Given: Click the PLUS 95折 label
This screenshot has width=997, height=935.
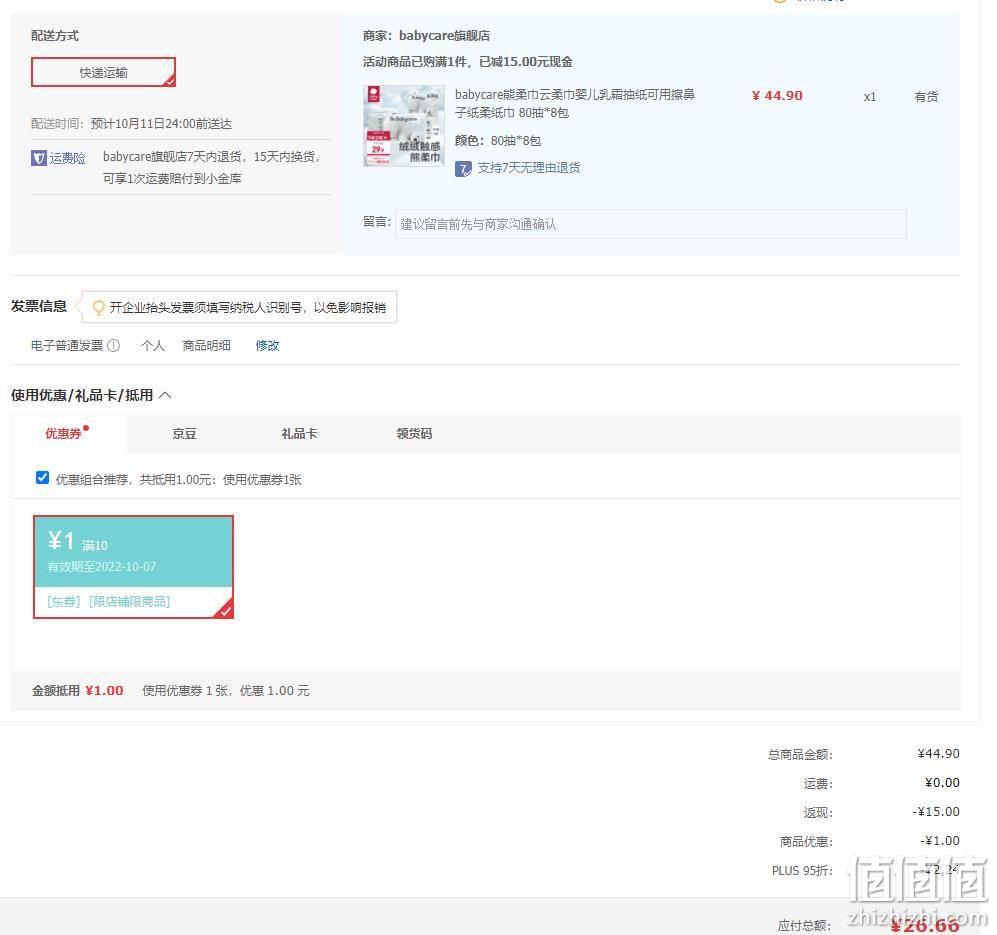Looking at the screenshot, I should [802, 871].
